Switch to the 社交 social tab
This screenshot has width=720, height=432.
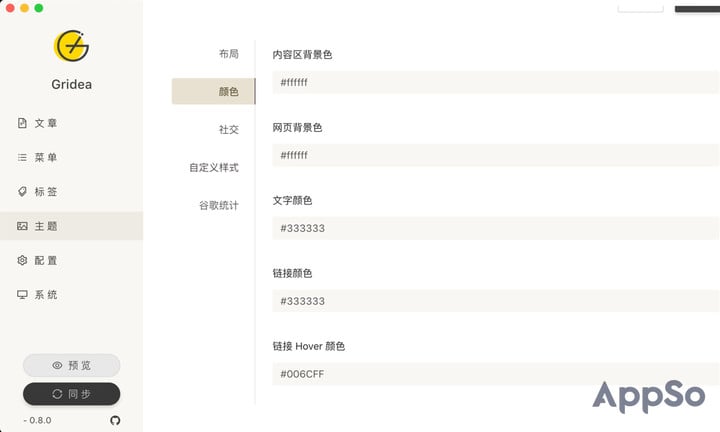pyautogui.click(x=228, y=129)
